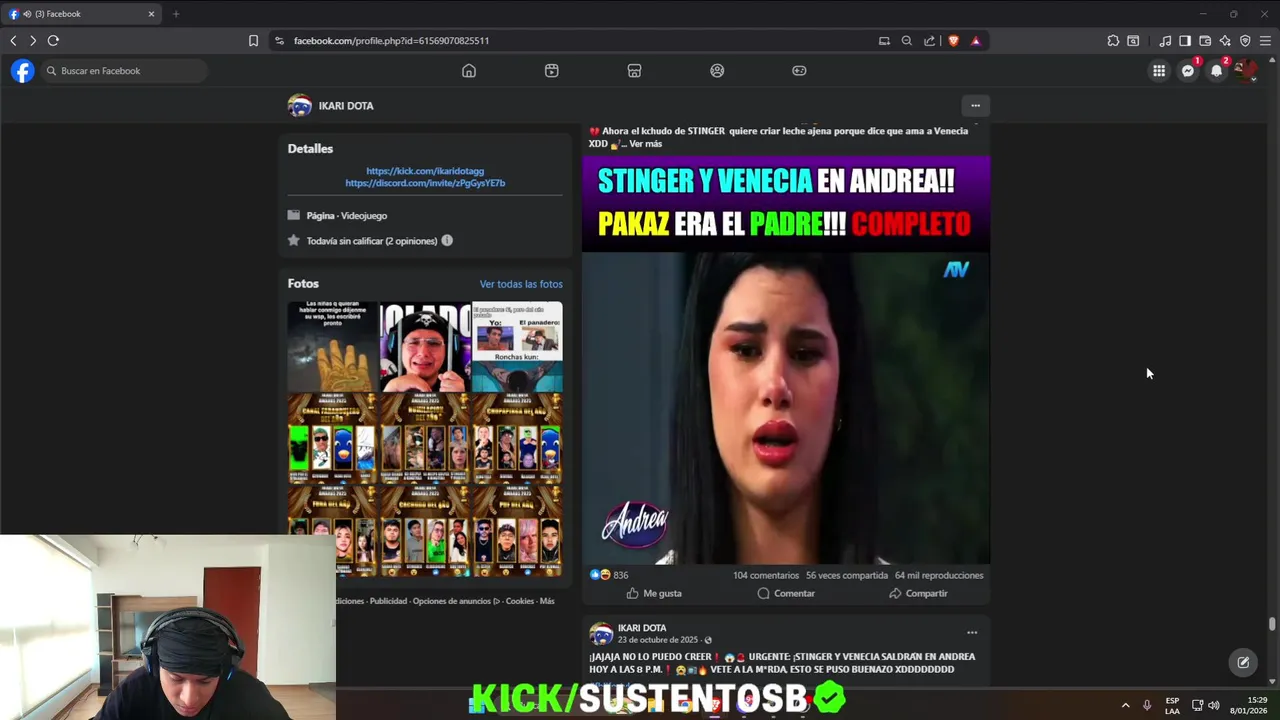Open the crying streamer photo thumbnail
Screen dimensions: 1280x720
tap(425, 346)
